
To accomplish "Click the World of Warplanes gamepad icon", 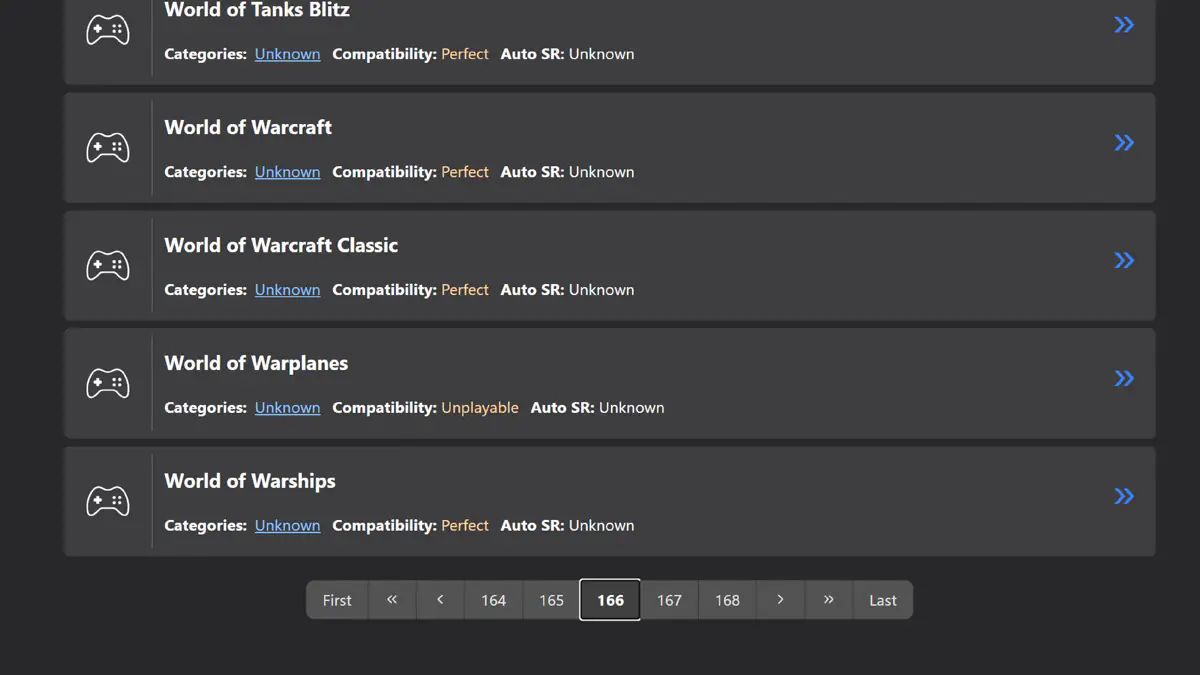I will pos(107,384).
